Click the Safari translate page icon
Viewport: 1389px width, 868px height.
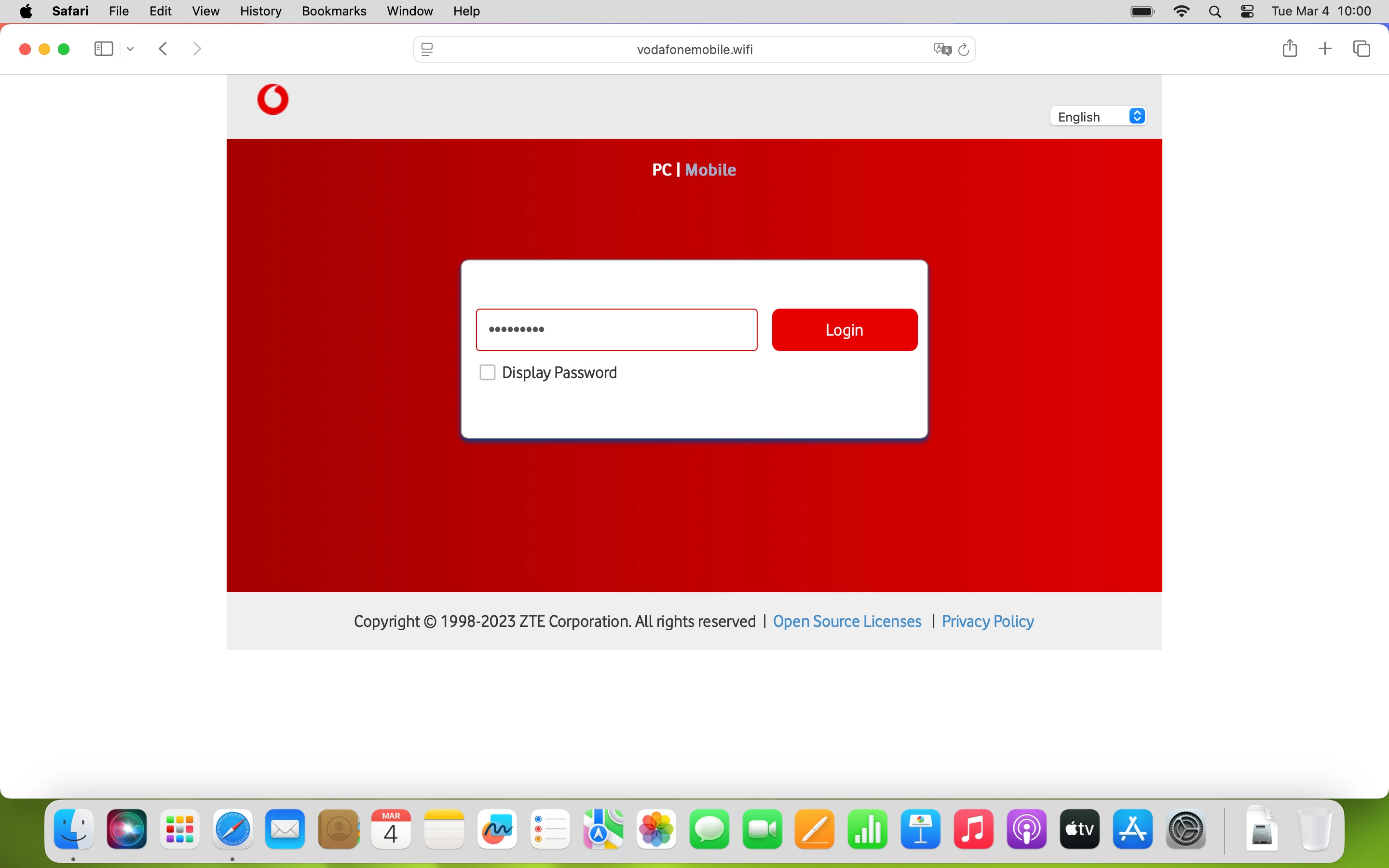(x=942, y=49)
